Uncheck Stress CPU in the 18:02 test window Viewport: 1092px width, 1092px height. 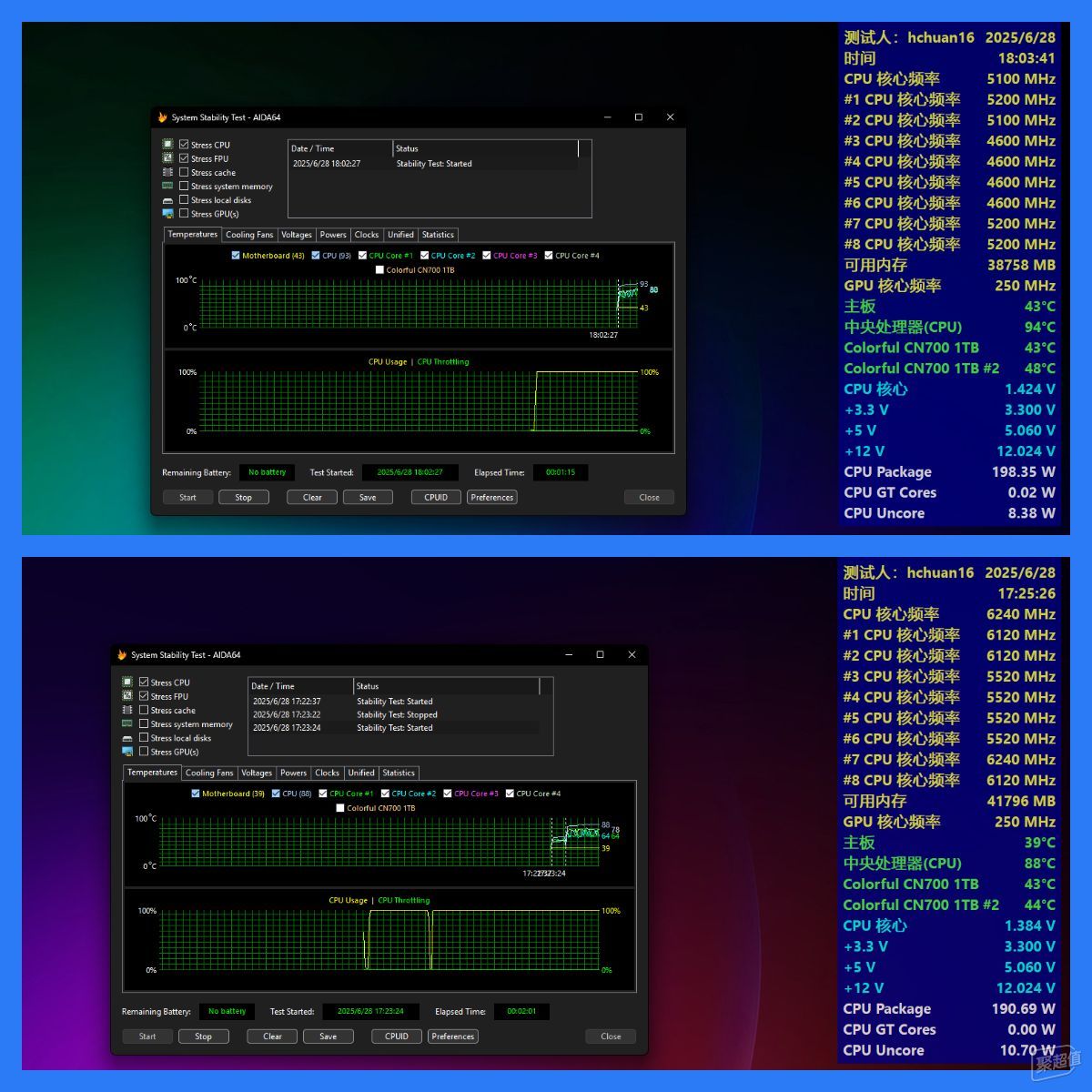point(184,145)
